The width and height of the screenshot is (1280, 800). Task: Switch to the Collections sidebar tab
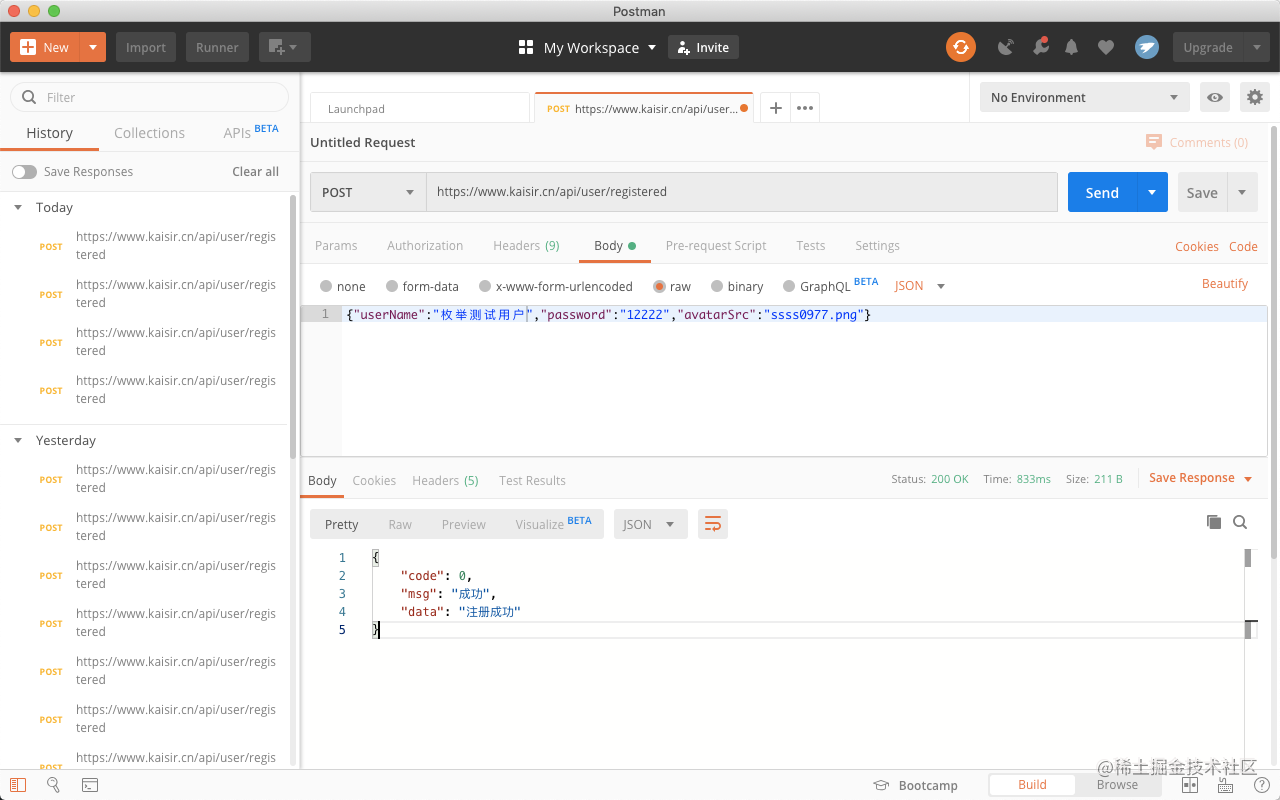coord(149,133)
